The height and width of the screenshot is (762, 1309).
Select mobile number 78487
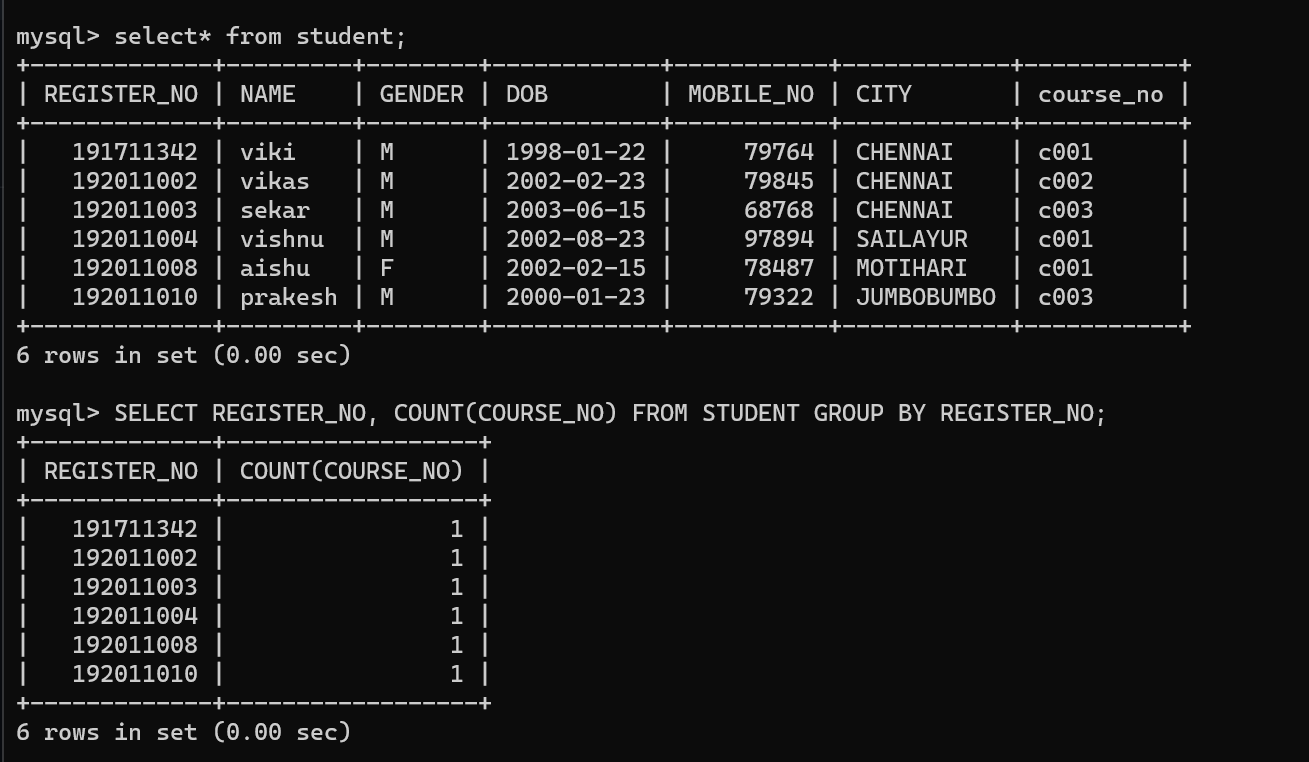[x=779, y=268]
